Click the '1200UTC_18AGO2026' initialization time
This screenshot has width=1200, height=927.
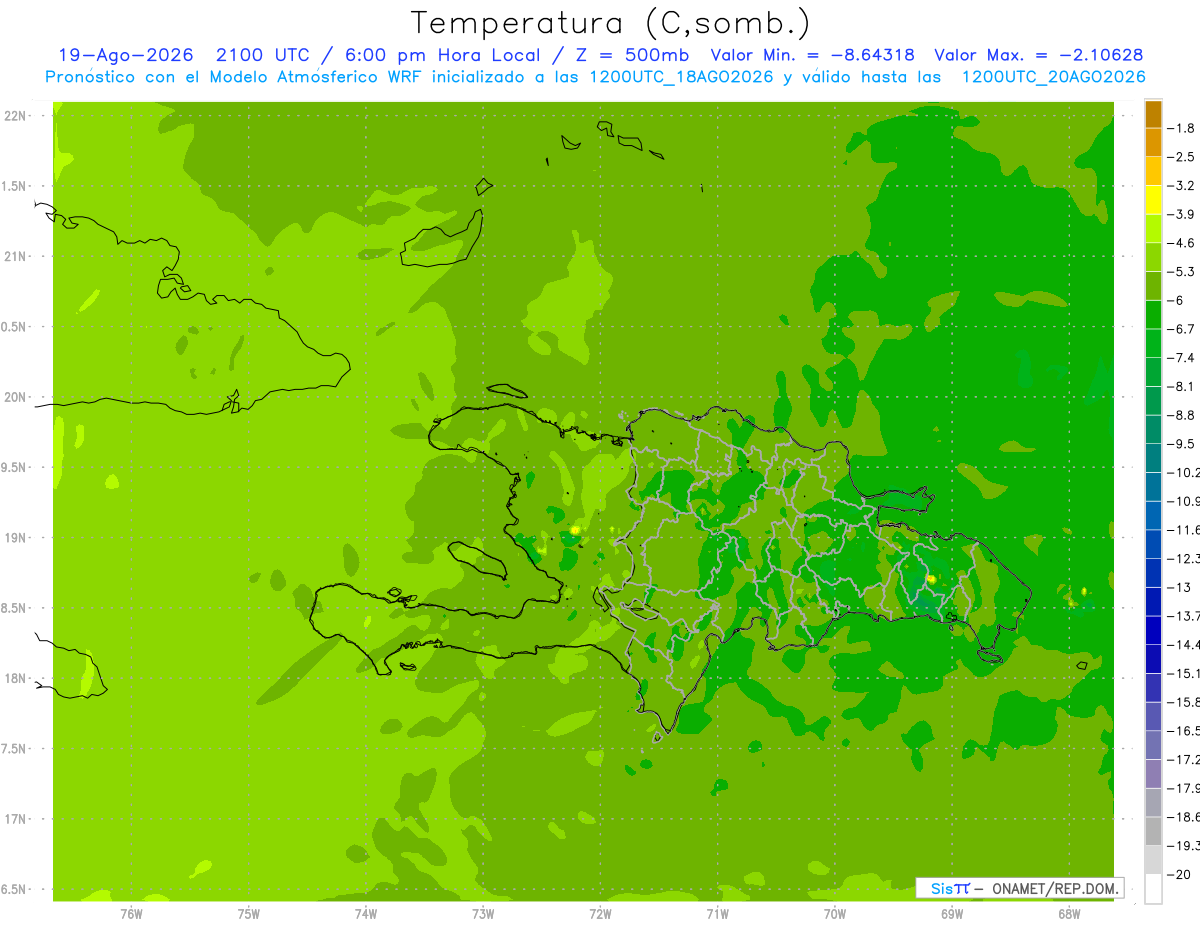(x=681, y=77)
